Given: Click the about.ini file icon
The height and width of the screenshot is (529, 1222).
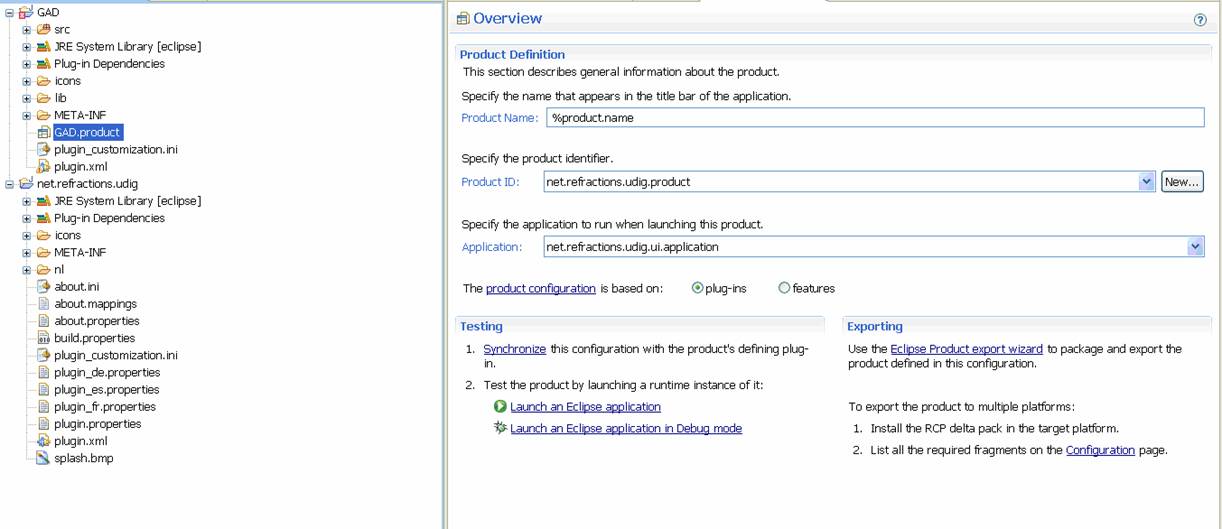Looking at the screenshot, I should [44, 286].
